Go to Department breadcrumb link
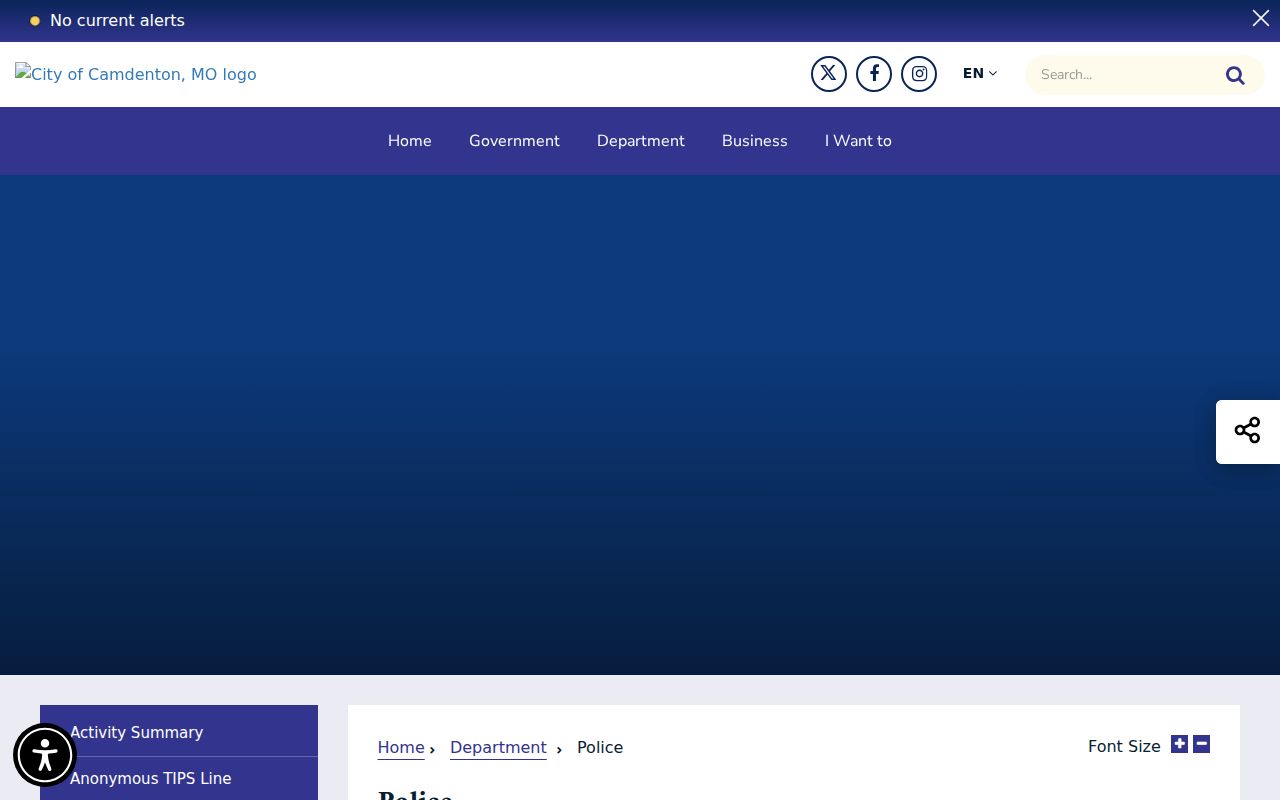 click(498, 747)
